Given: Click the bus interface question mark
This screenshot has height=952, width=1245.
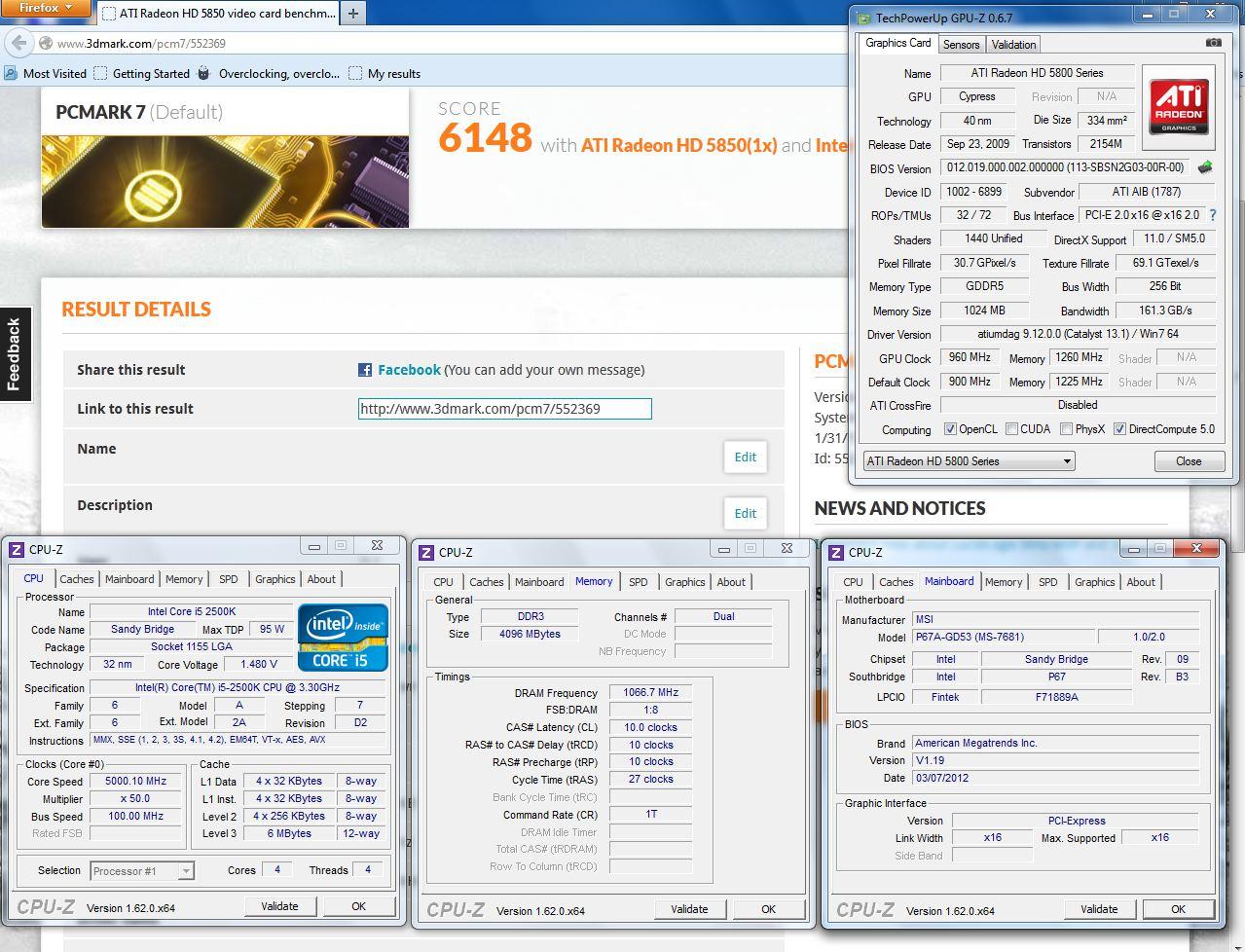Looking at the screenshot, I should pyautogui.click(x=1212, y=215).
